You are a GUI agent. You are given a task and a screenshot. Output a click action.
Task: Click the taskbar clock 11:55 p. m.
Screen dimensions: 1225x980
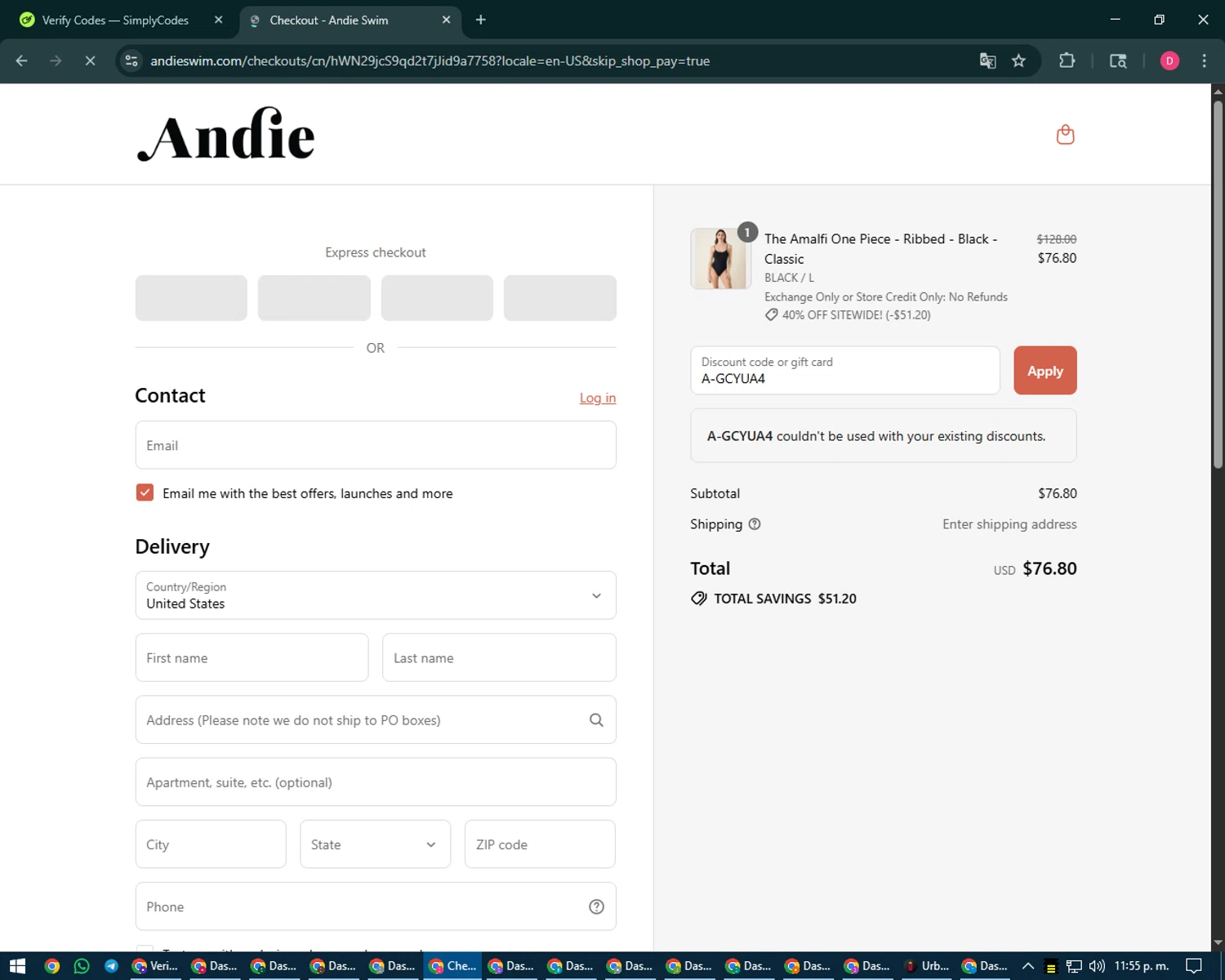click(x=1142, y=966)
